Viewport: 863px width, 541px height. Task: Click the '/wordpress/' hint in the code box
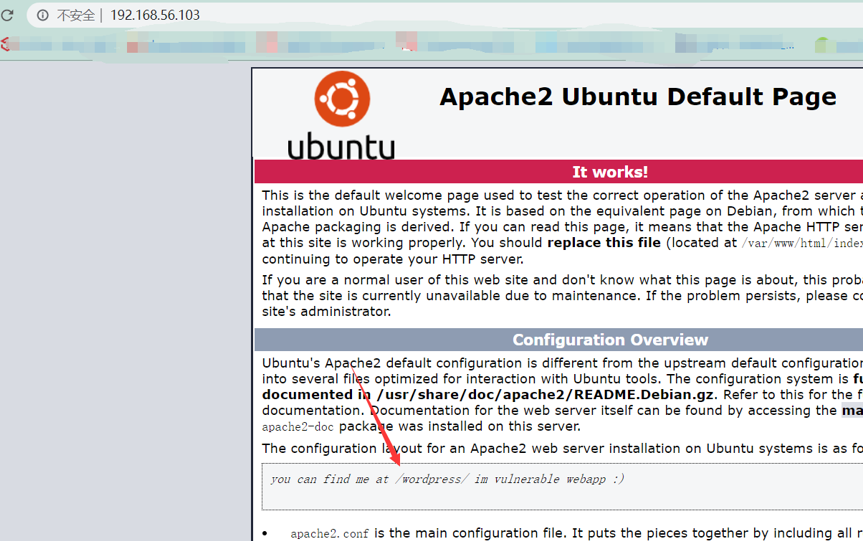(433, 479)
